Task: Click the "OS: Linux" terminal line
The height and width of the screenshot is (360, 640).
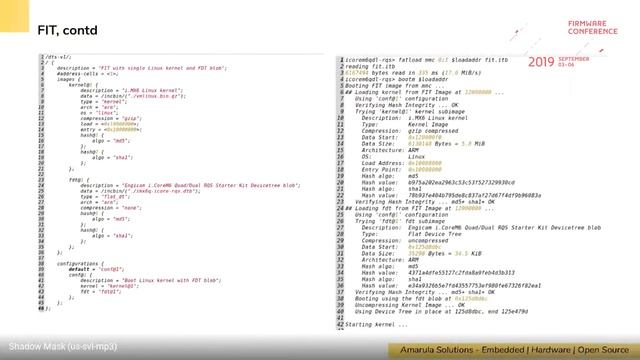Action: pyautogui.click(x=393, y=157)
